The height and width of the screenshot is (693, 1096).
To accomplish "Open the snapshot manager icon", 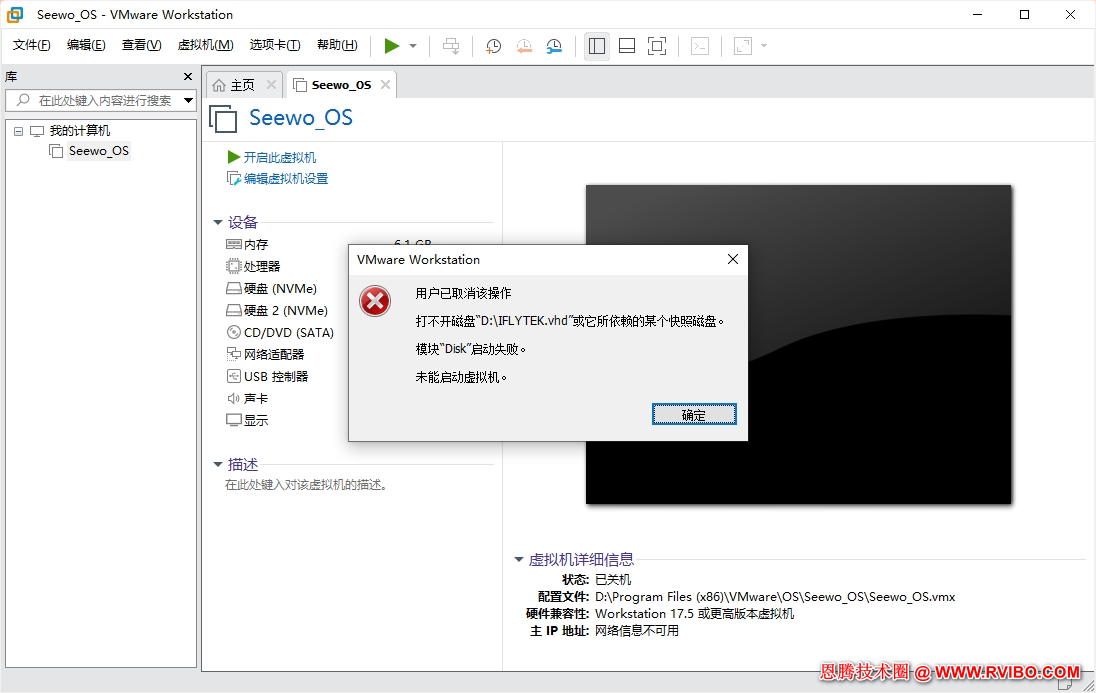I will pyautogui.click(x=554, y=46).
